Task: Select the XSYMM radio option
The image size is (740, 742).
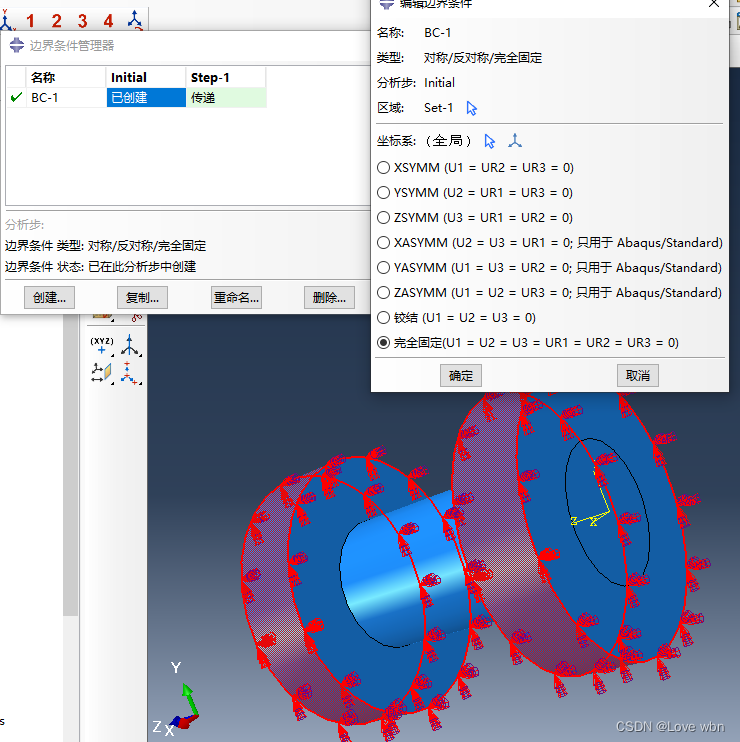Action: 384,168
